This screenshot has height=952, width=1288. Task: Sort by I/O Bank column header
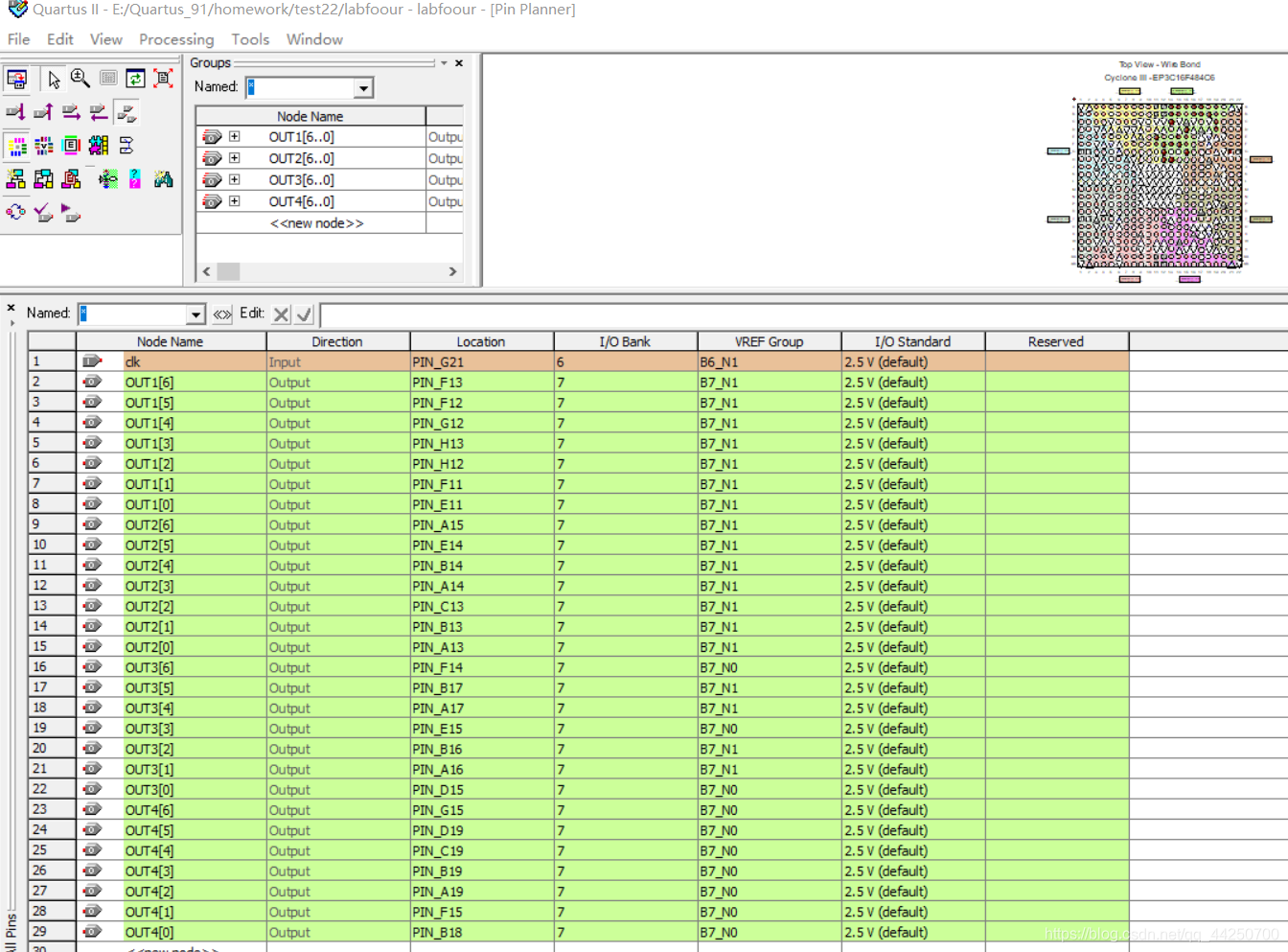tap(625, 341)
